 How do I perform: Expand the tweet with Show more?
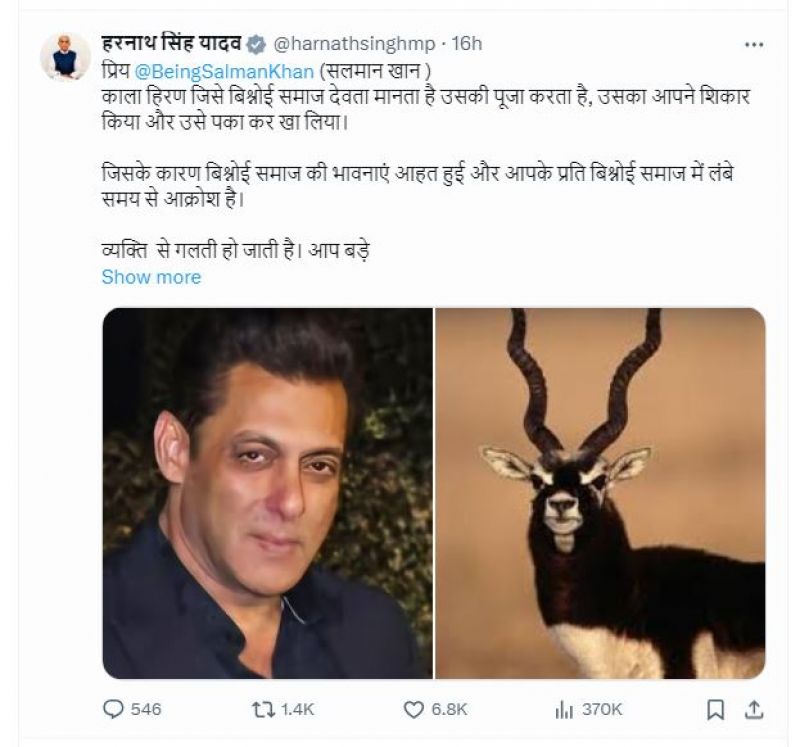click(x=151, y=277)
